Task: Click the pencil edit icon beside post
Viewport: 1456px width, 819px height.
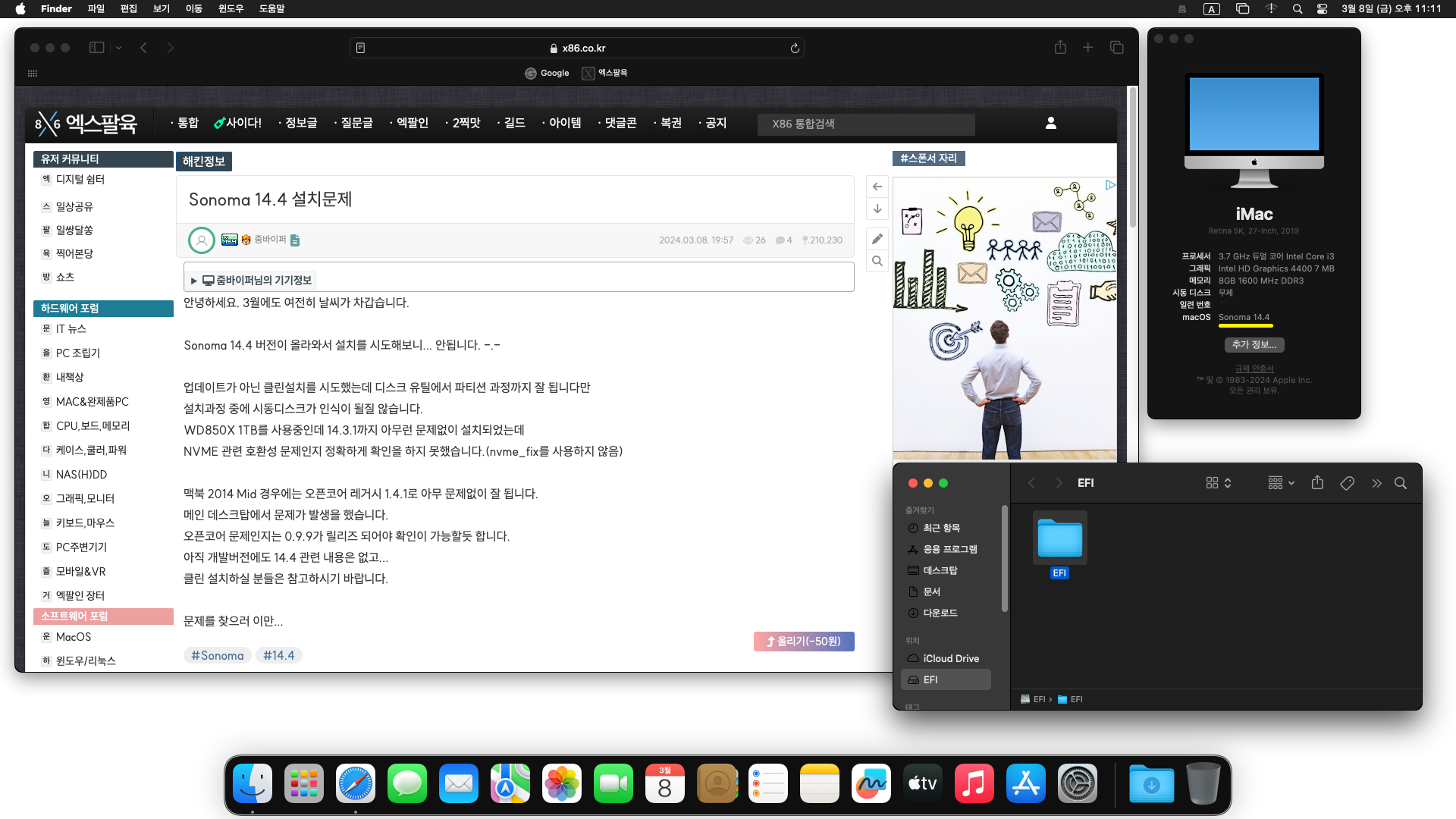Action: tap(877, 239)
